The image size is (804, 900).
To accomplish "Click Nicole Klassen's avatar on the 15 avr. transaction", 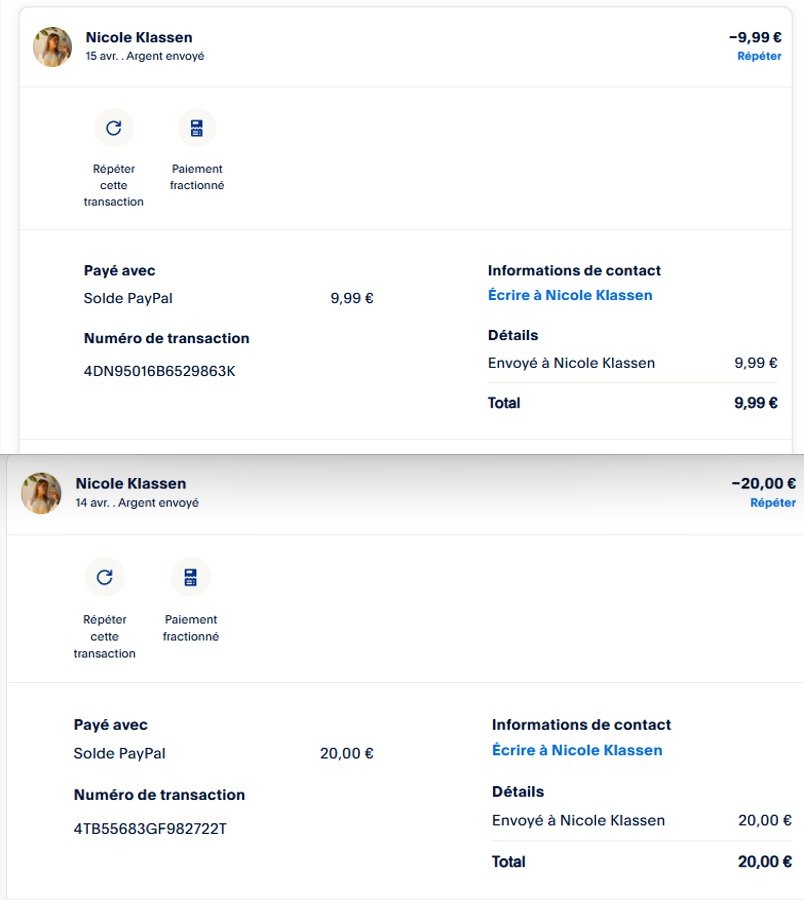I will pos(53,47).
